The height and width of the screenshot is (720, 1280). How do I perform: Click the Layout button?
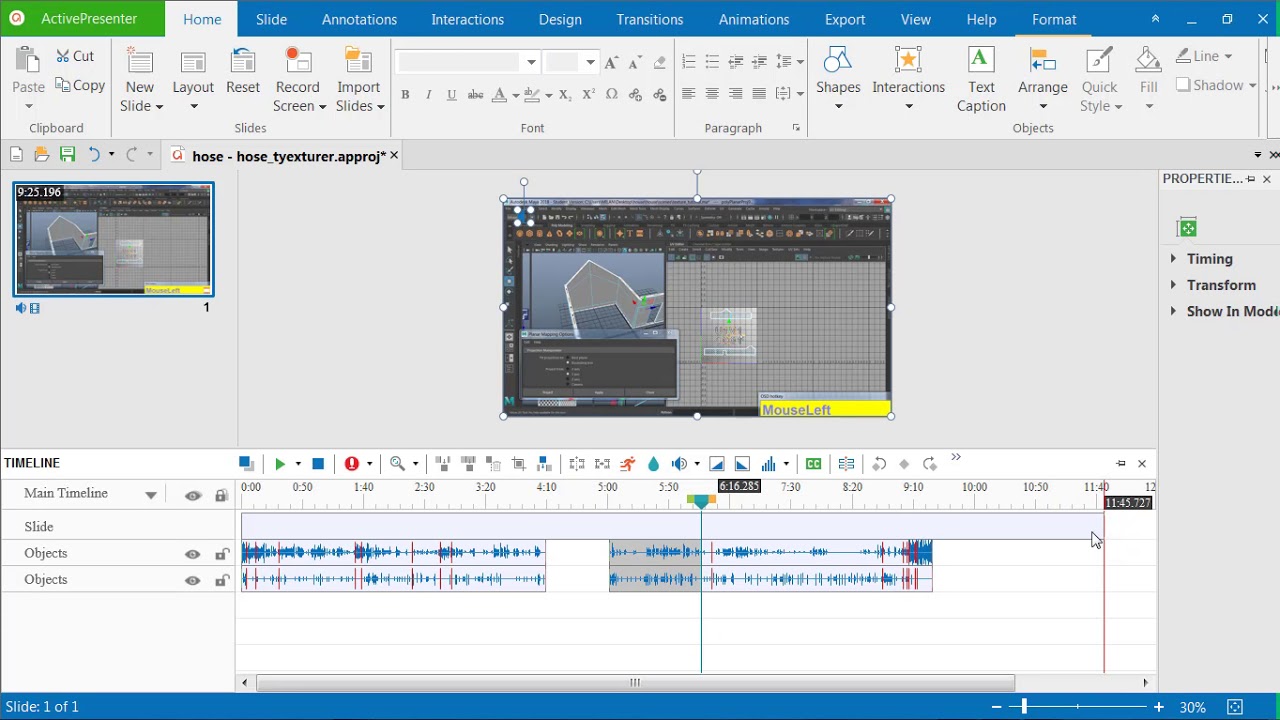tap(193, 79)
